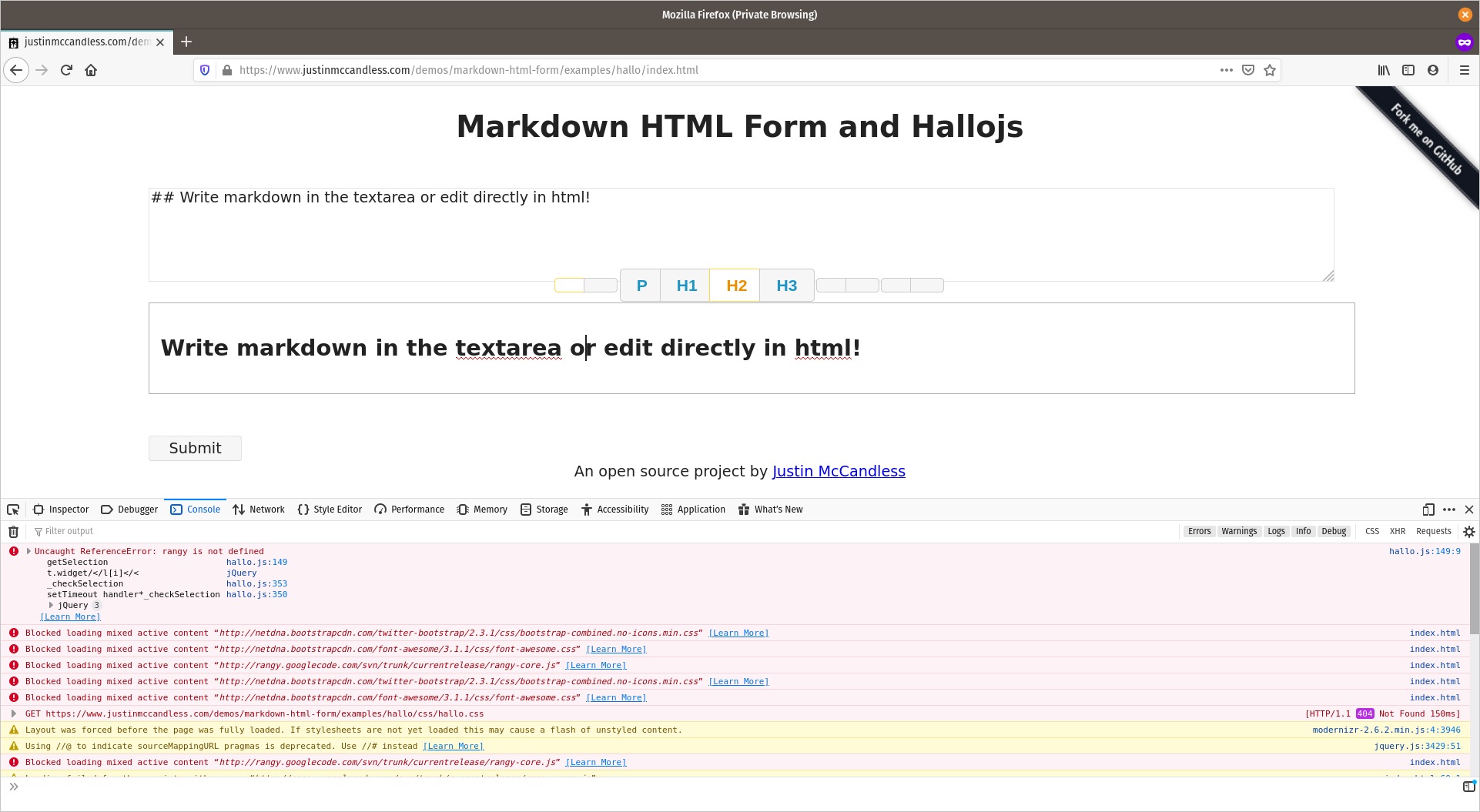
Task: Clear the web console output
Action: pyautogui.click(x=13, y=531)
